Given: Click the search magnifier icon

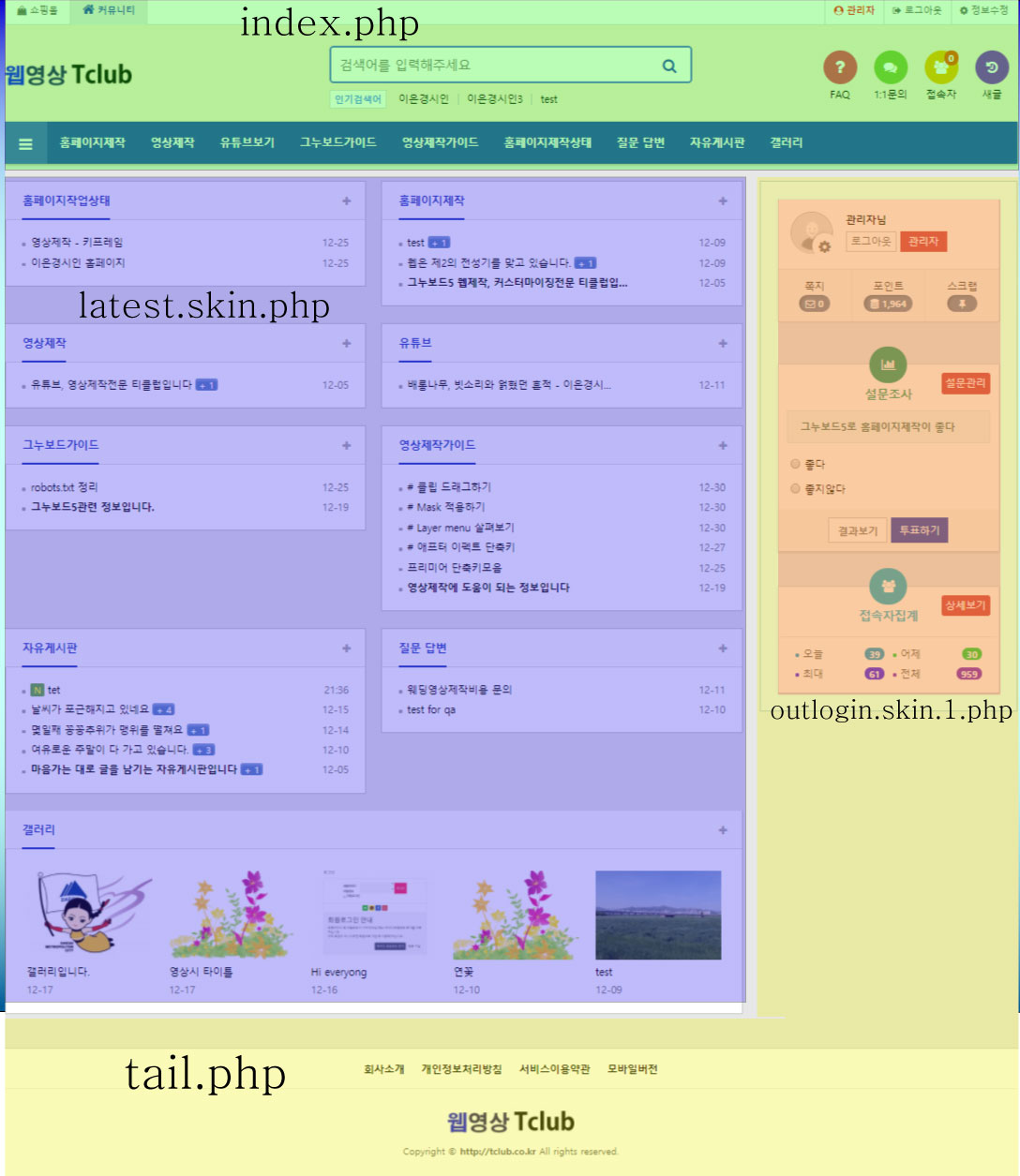Looking at the screenshot, I should pos(669,66).
